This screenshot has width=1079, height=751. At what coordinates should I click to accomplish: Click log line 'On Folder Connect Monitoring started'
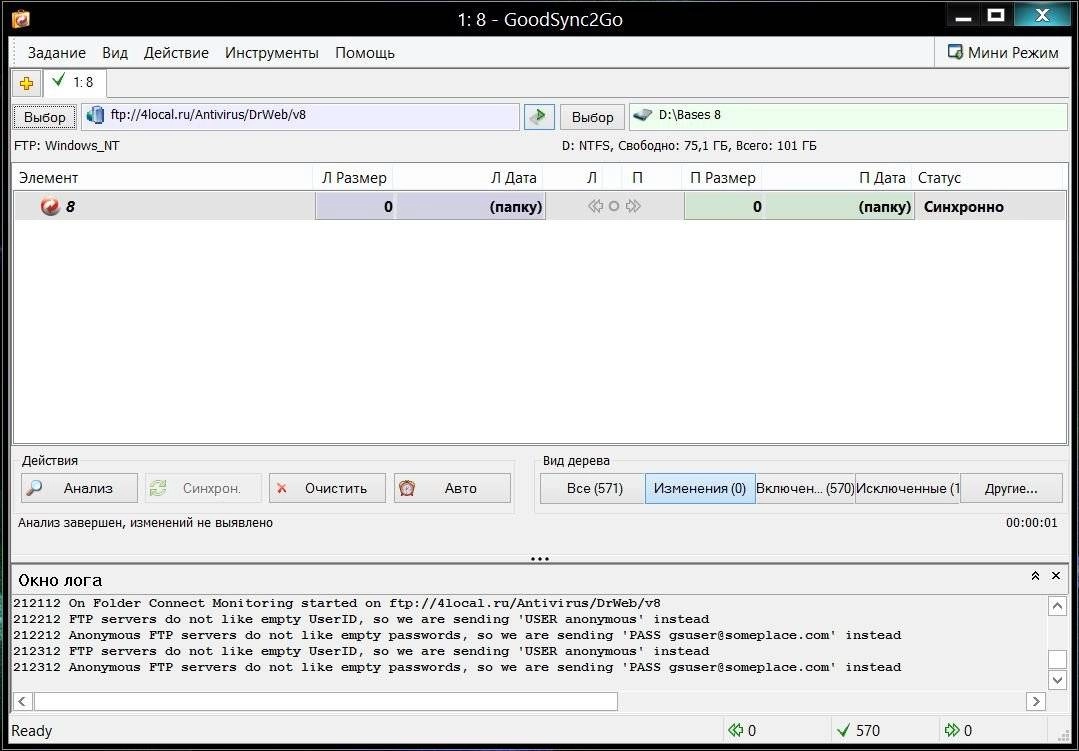[x=337, y=603]
